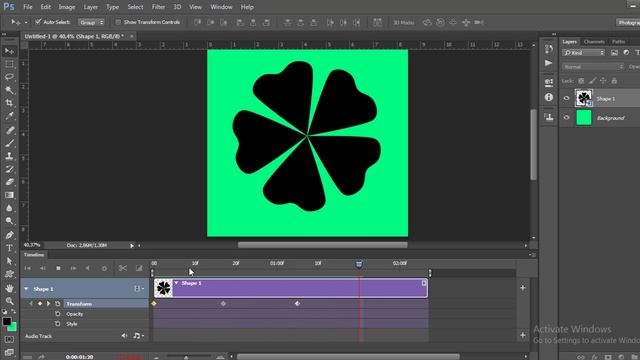Viewport: 640px width, 360px height.
Task: Open the Window menu
Action: [x=221, y=7]
